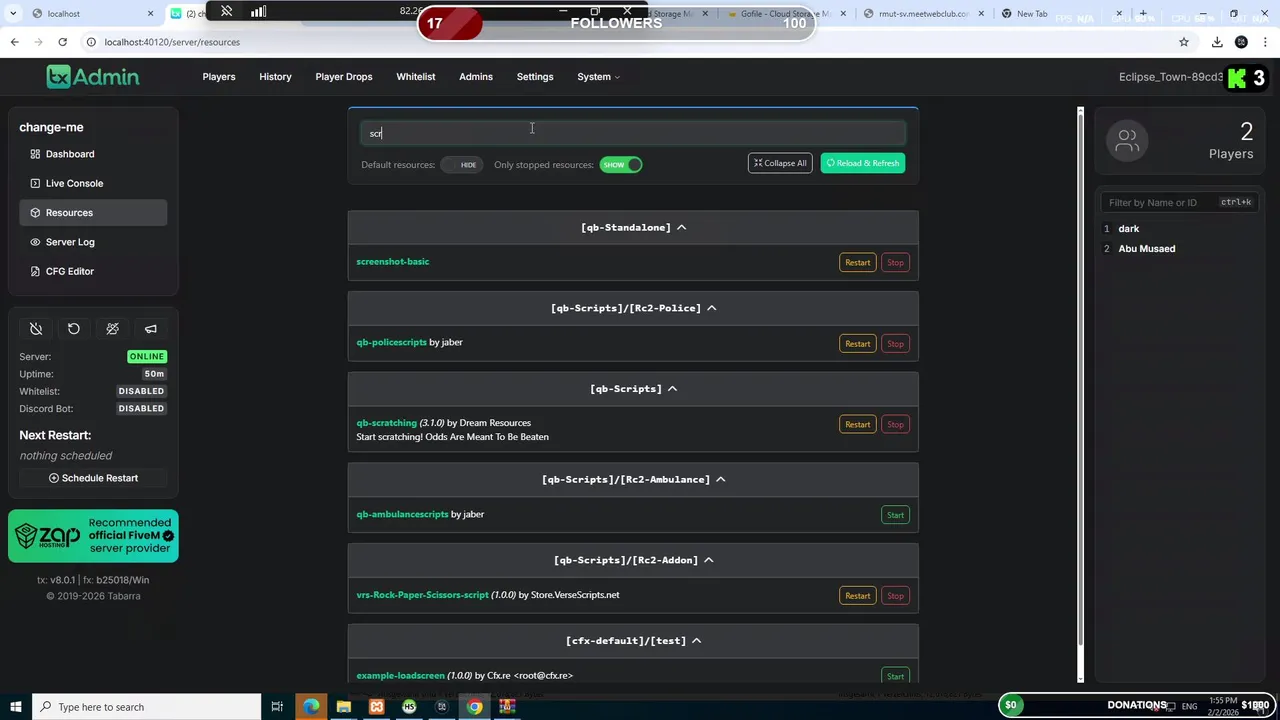
Task: Restart screenshot-basic resource
Action: (857, 262)
